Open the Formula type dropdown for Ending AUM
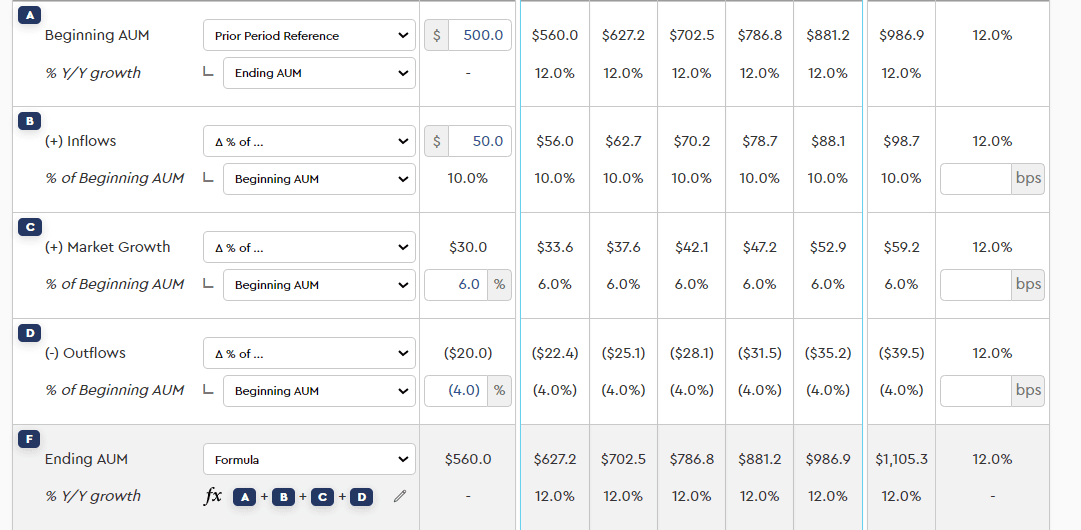The width and height of the screenshot is (1081, 530). pyautogui.click(x=309, y=460)
